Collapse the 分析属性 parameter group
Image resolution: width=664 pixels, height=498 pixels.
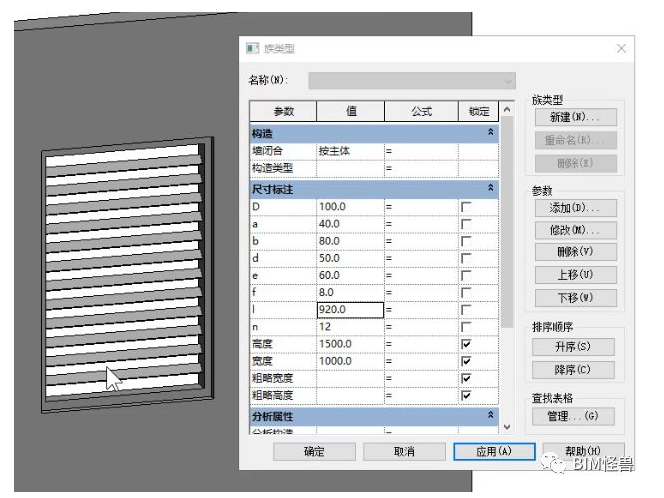tap(490, 415)
